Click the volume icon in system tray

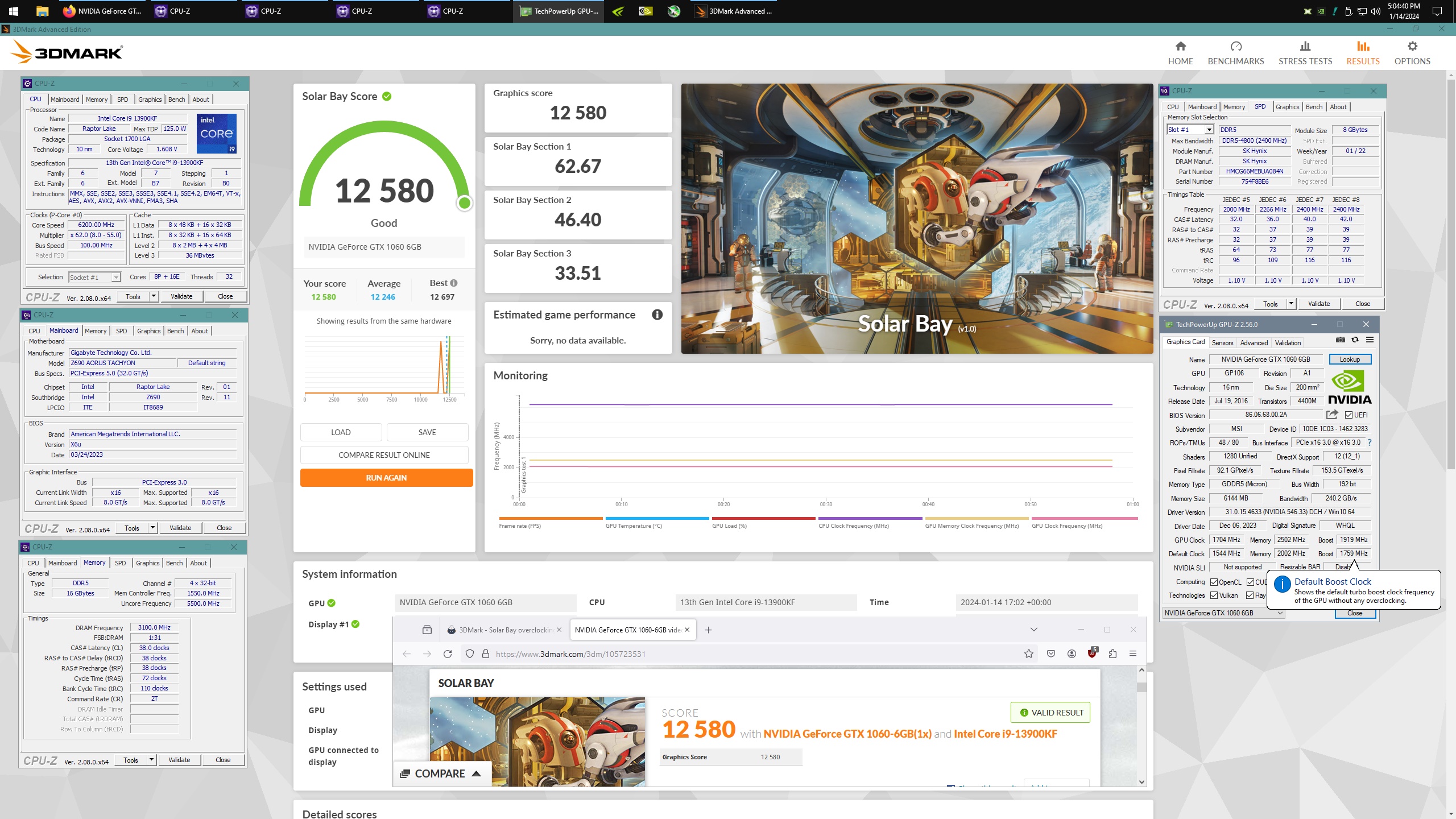(x=1375, y=11)
